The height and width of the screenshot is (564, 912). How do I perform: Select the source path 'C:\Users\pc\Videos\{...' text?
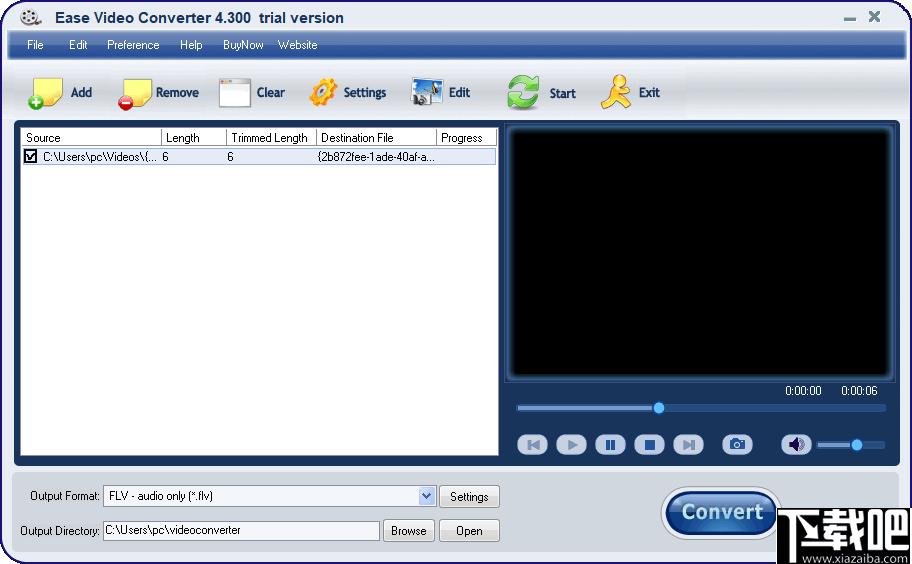point(99,156)
